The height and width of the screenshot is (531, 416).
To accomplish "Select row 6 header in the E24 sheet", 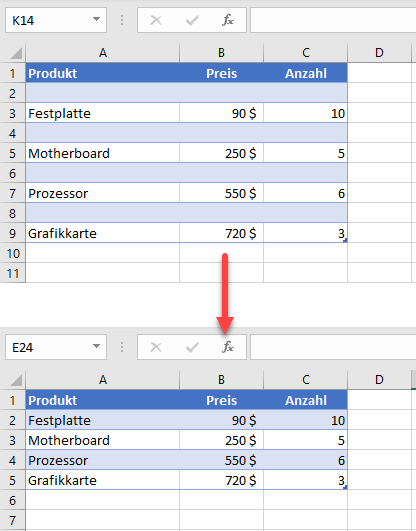I will (13, 500).
